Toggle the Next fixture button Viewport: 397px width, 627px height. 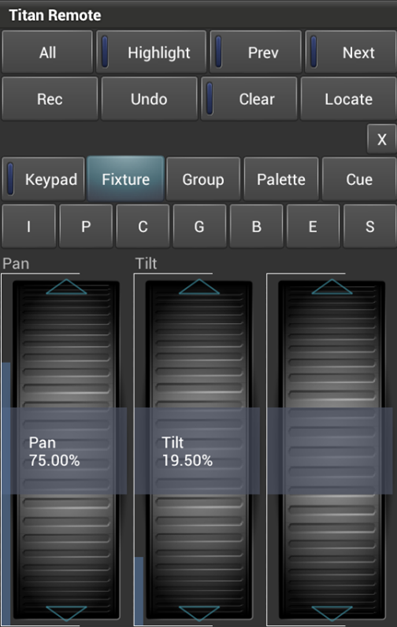coord(351,52)
